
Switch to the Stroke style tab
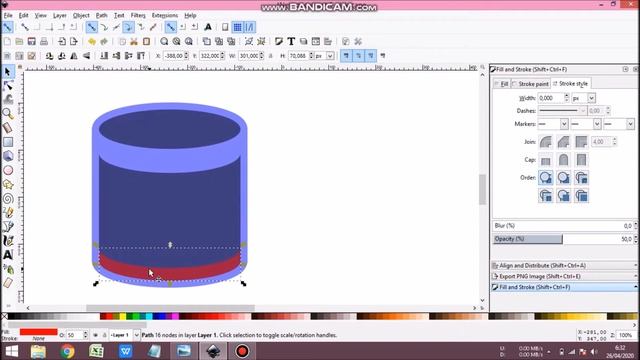pos(571,83)
